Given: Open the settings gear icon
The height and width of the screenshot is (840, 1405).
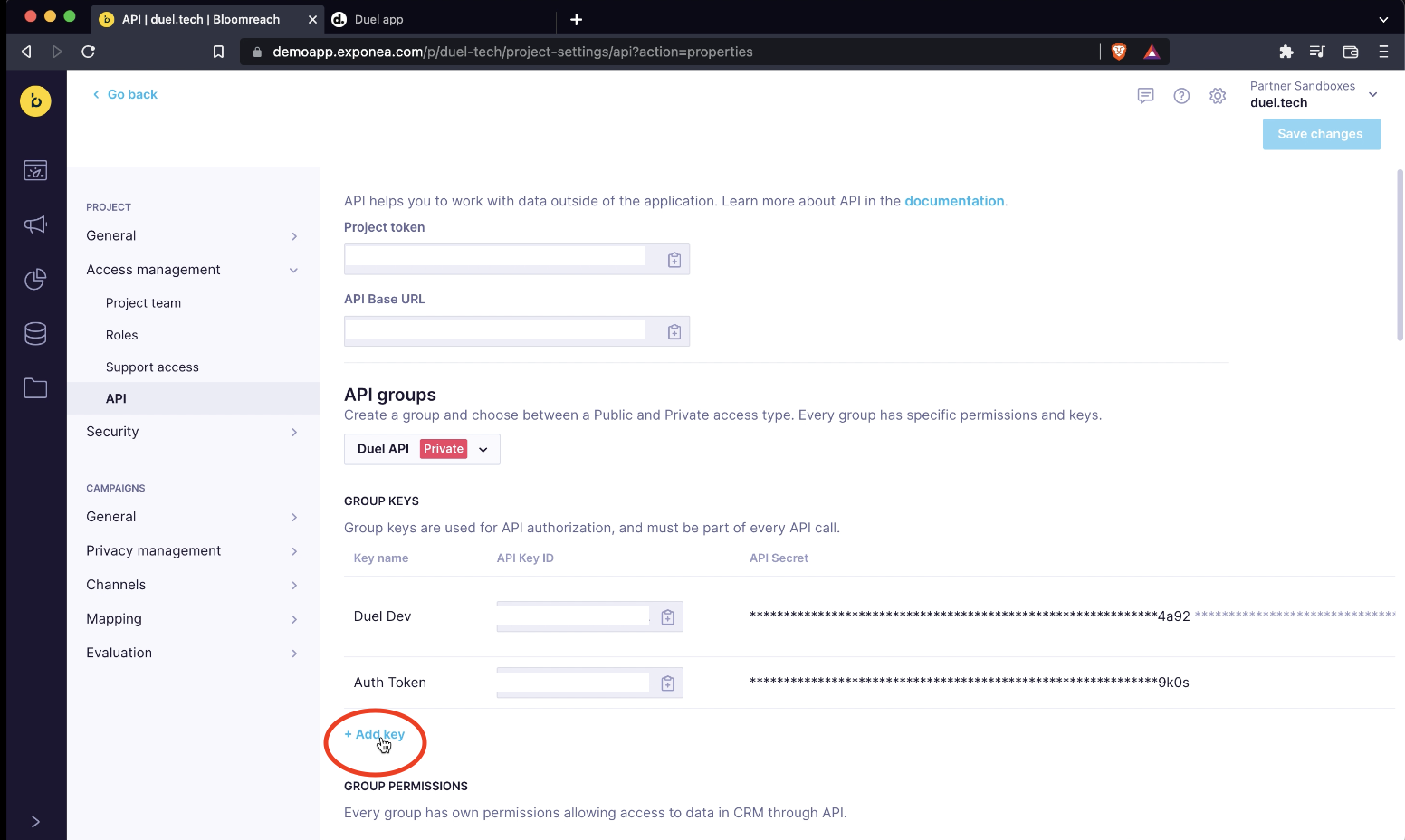Looking at the screenshot, I should 1218,96.
